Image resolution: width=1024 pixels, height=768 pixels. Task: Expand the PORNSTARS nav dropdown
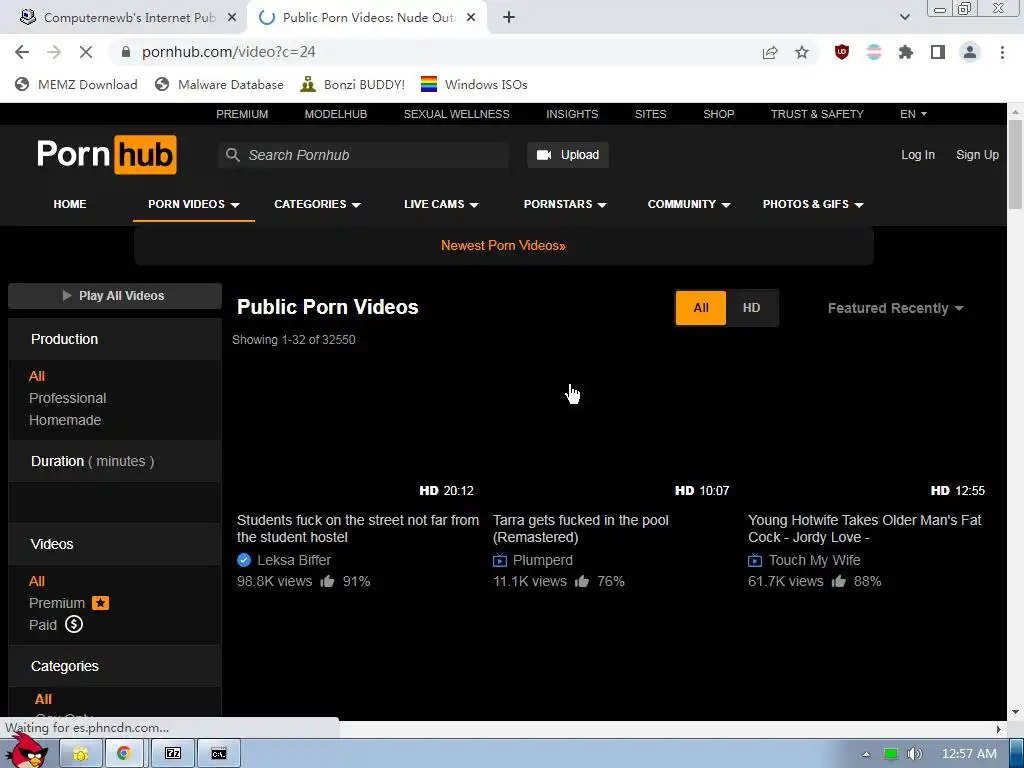(x=565, y=204)
